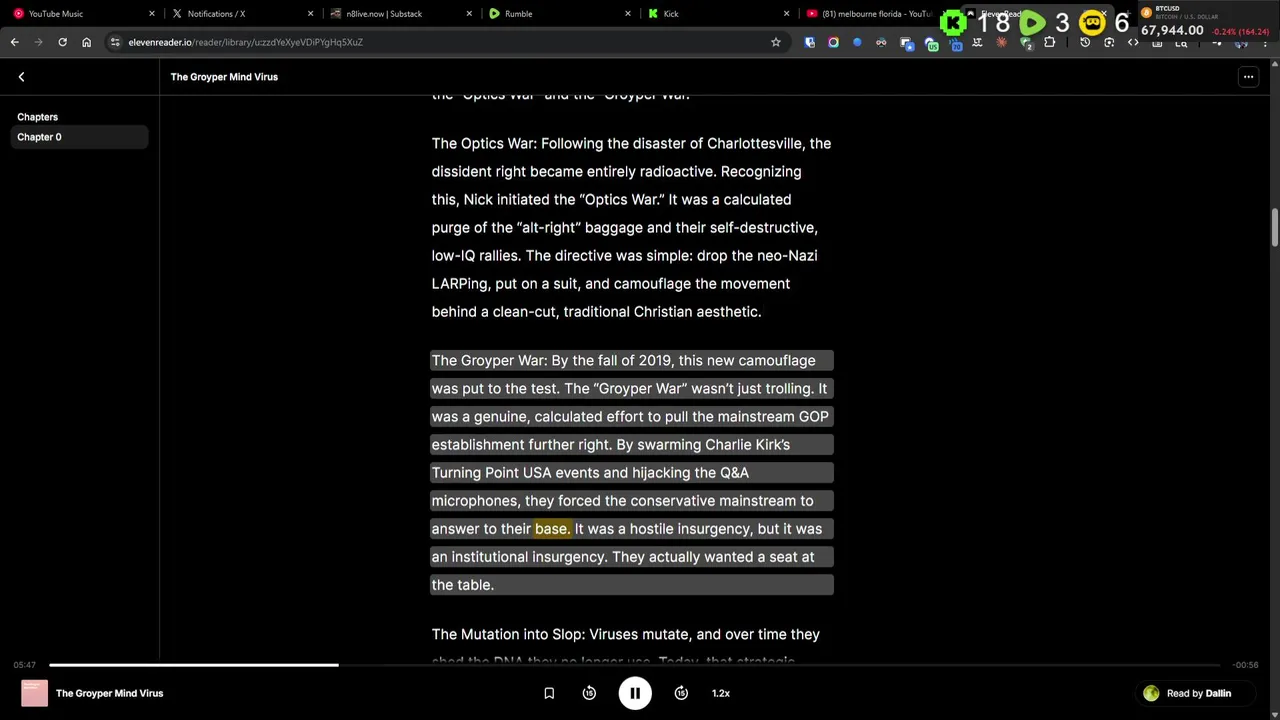1280x720 pixels.
Task: Bookmark this page with the star icon
Action: tap(775, 42)
